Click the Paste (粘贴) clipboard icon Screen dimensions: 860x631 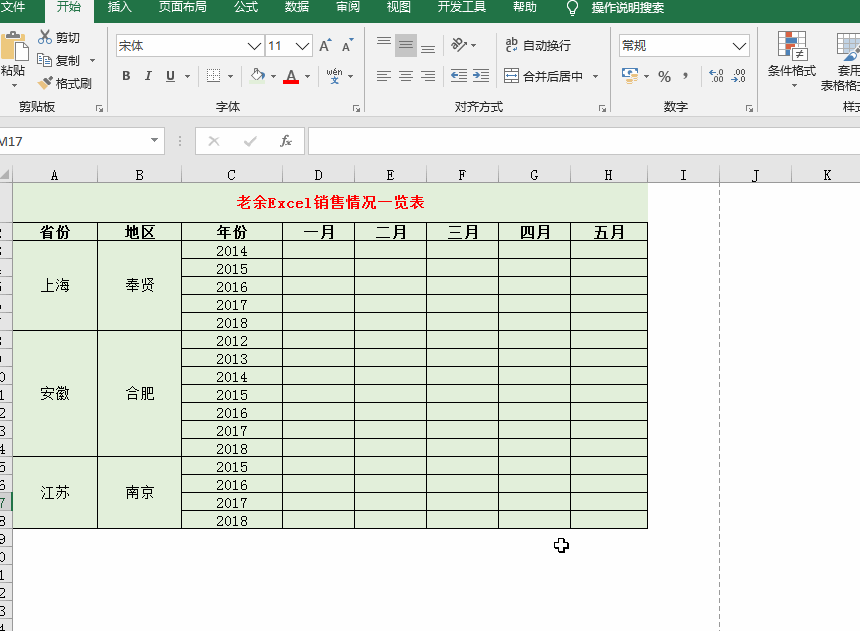coord(14,47)
